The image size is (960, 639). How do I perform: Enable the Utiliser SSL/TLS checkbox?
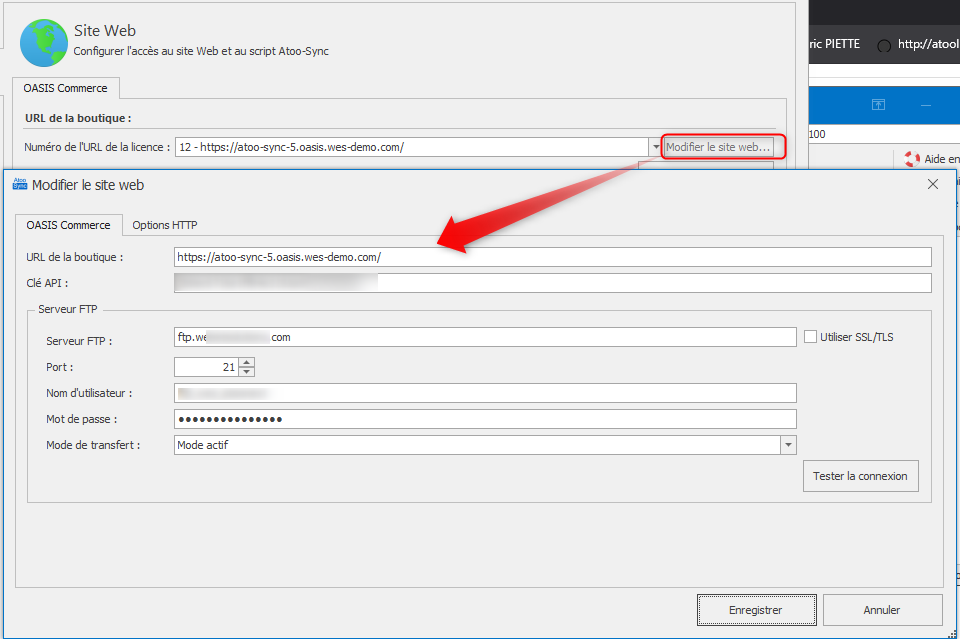[810, 337]
